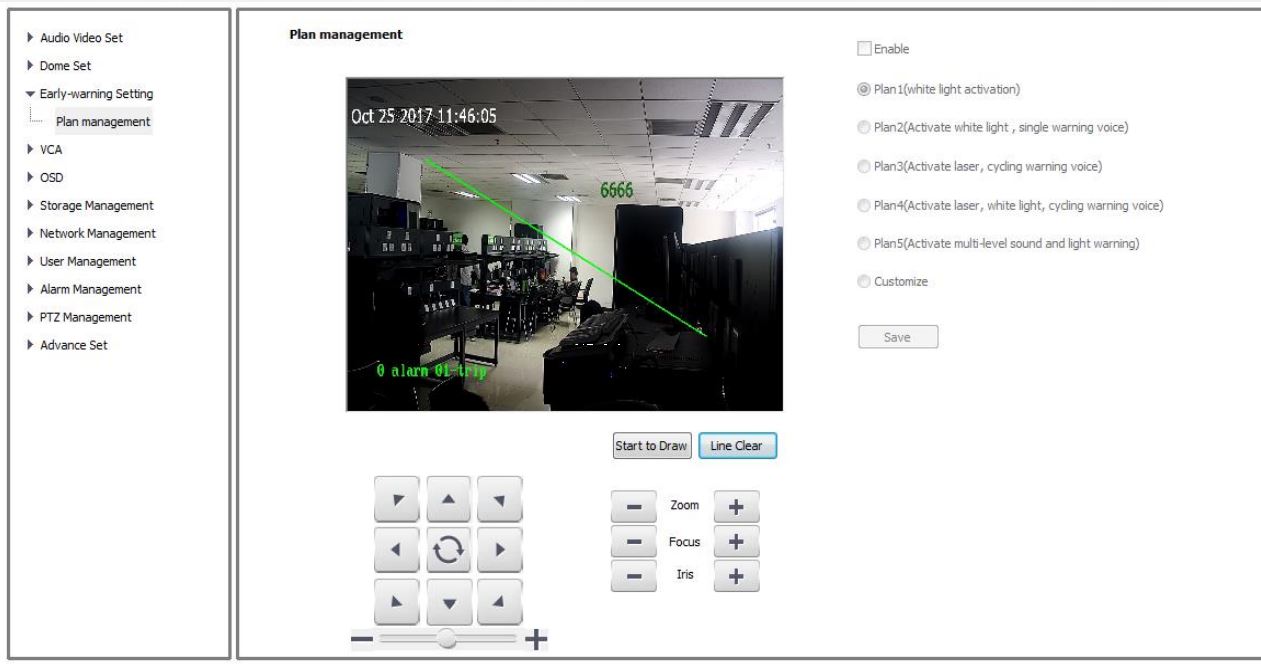
Task: Move the camera diagonally up-right
Action: tap(500, 497)
